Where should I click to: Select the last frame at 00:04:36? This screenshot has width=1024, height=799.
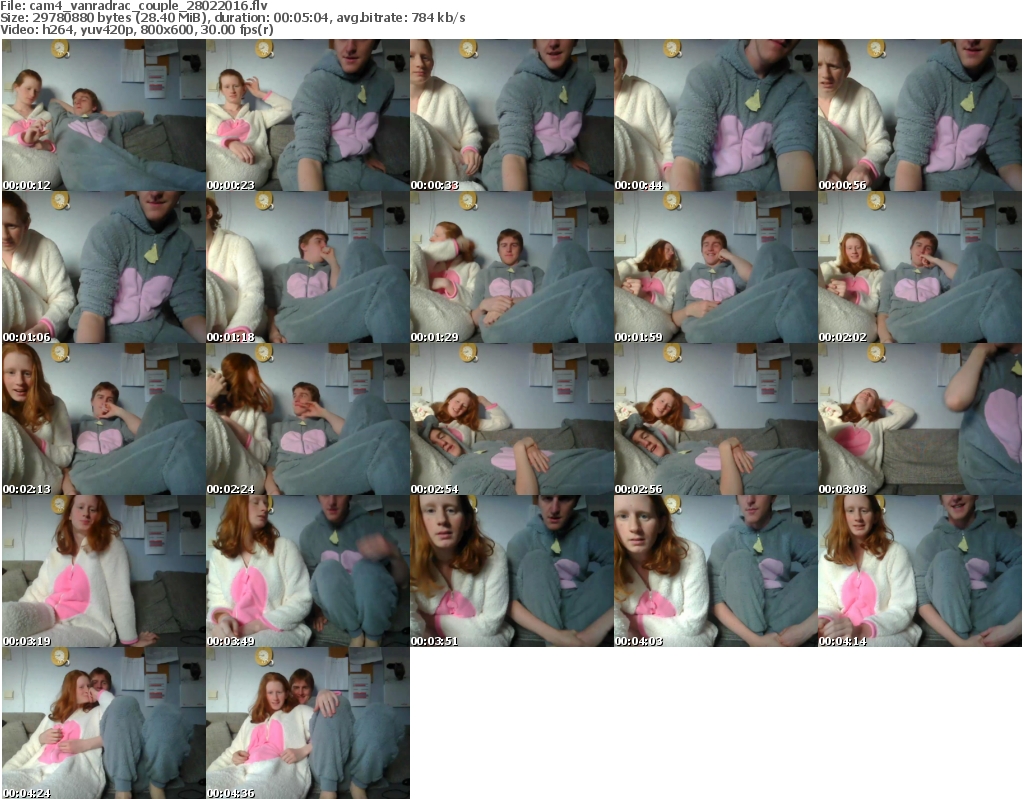click(x=308, y=723)
